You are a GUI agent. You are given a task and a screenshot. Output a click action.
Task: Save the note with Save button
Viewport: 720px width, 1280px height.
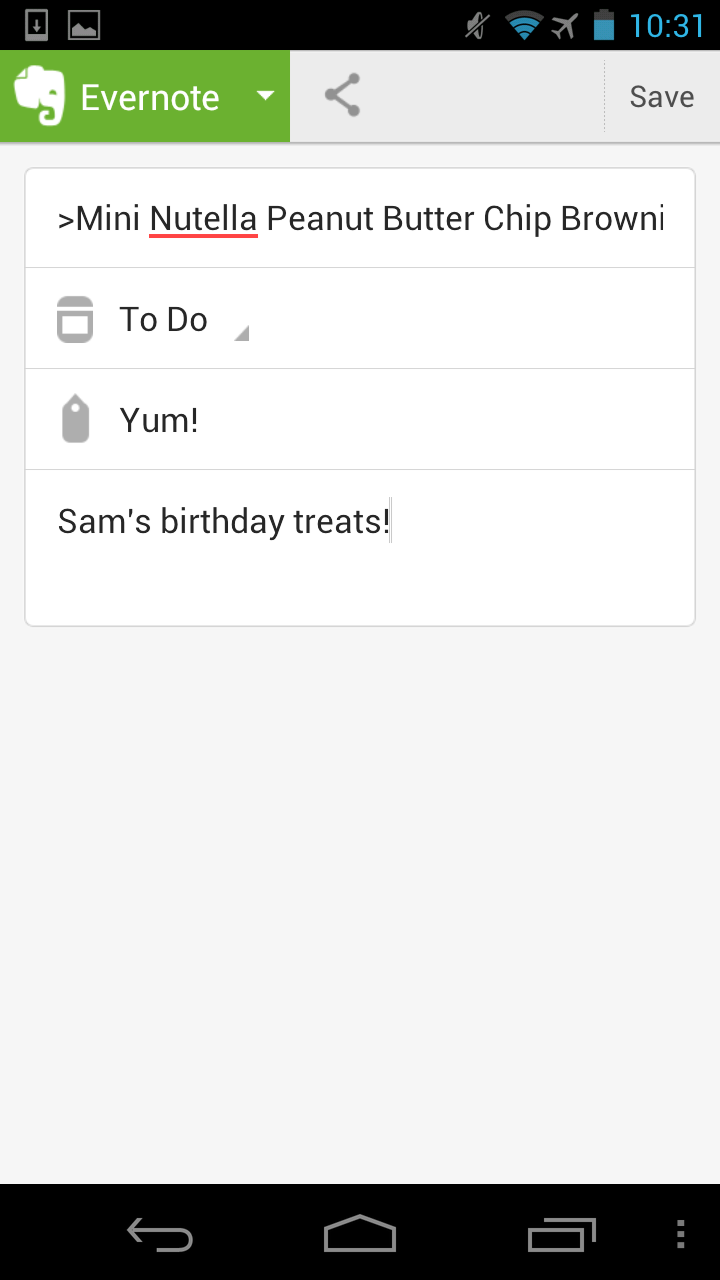coord(661,97)
